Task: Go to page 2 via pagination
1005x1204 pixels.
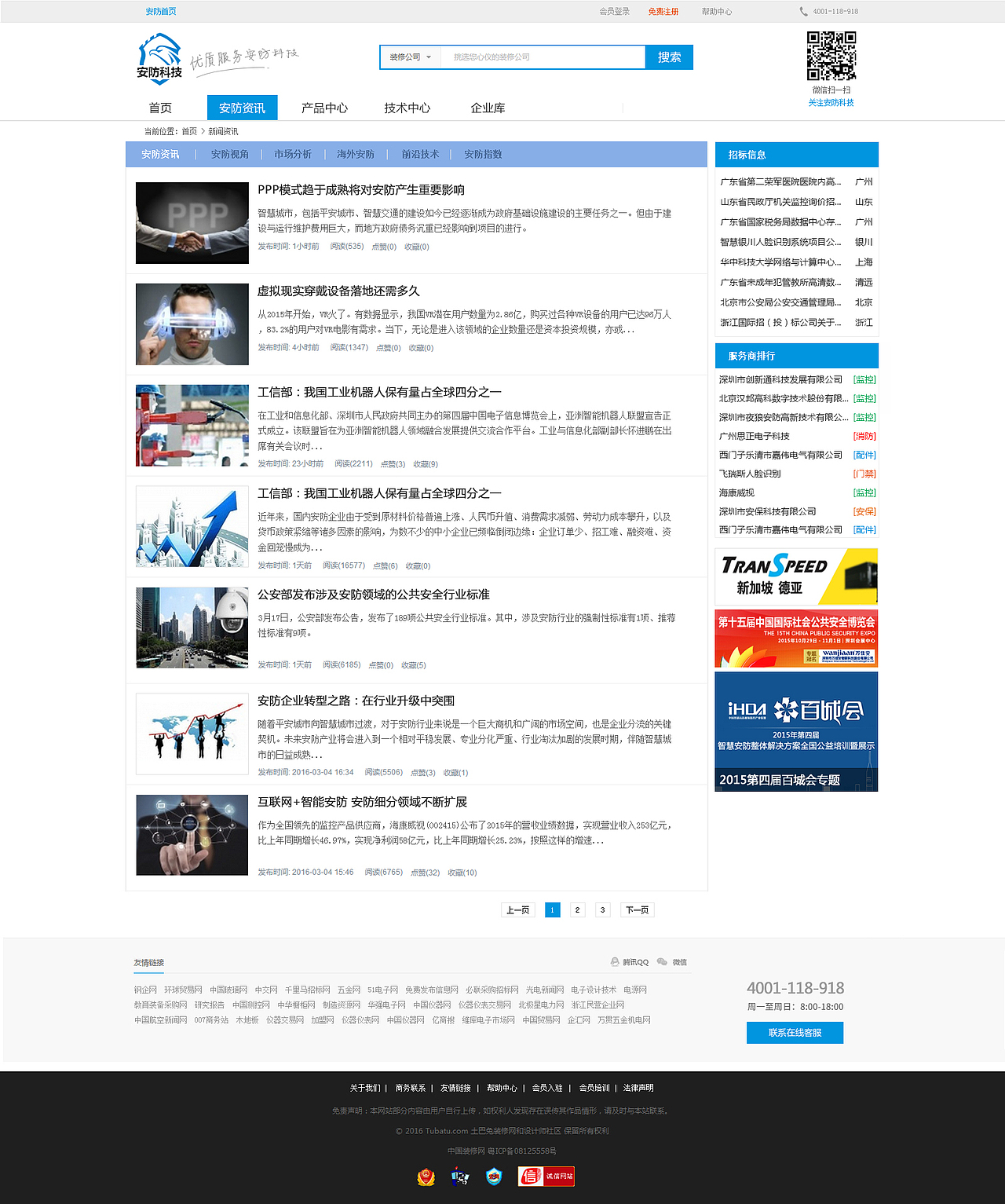Action: (577, 909)
